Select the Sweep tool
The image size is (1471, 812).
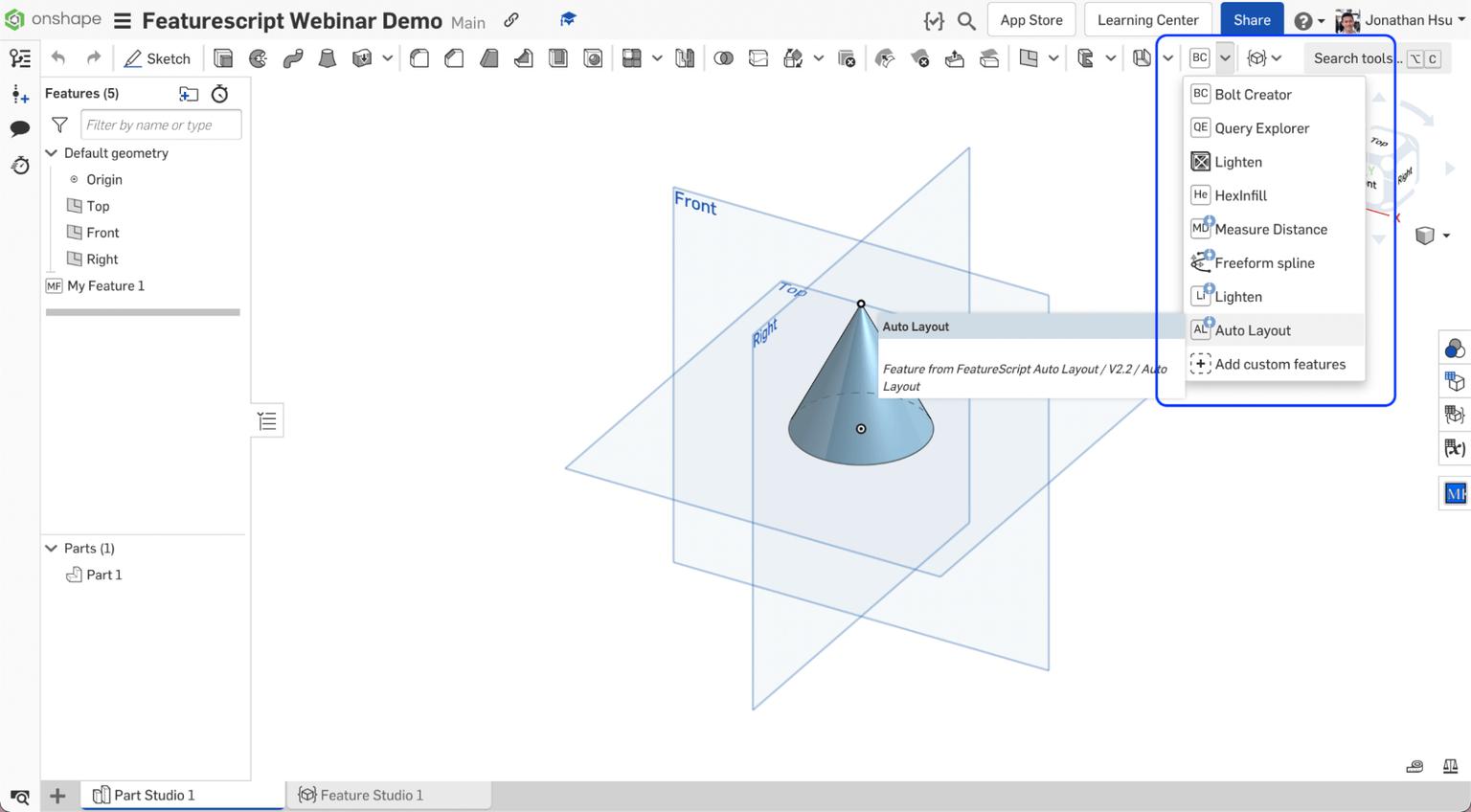click(292, 57)
